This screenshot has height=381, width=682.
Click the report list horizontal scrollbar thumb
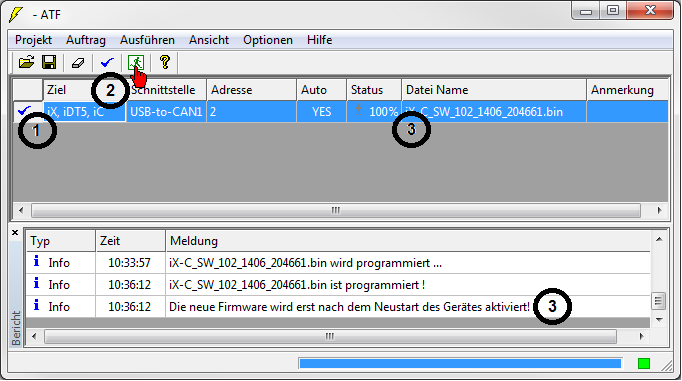pyautogui.click(x=330, y=336)
